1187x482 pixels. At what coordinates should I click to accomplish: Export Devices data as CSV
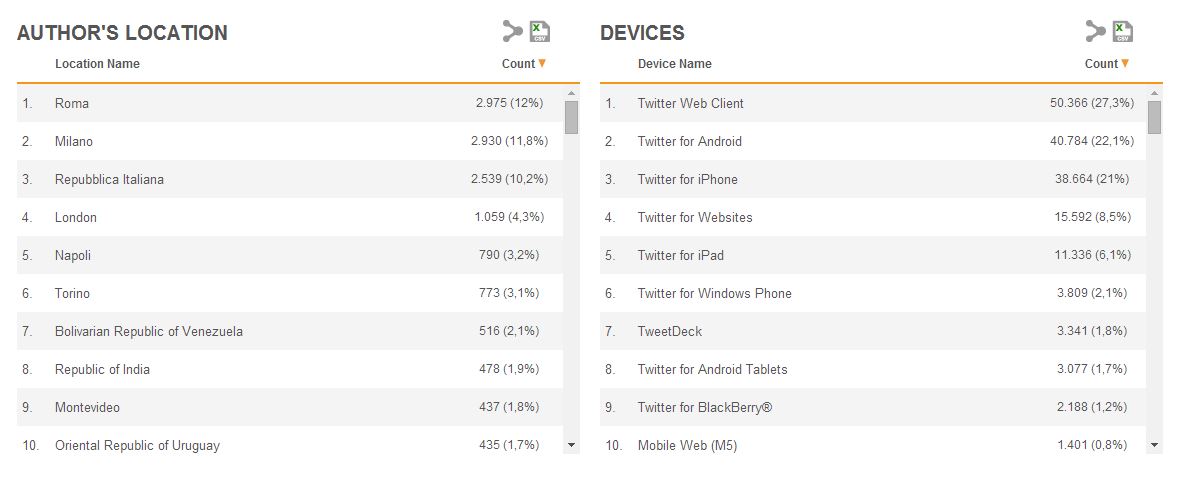[1123, 32]
